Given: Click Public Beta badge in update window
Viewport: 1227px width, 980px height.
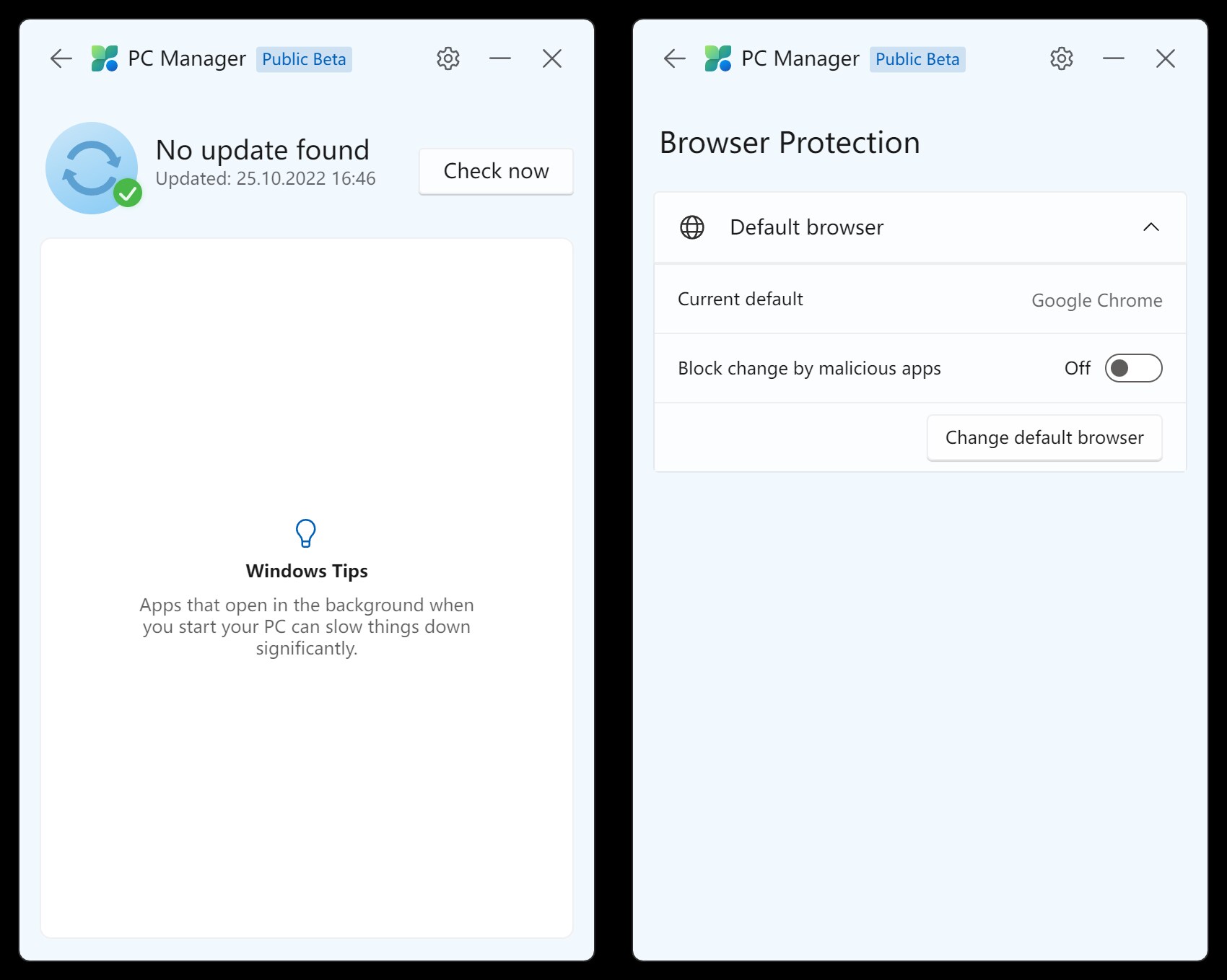Looking at the screenshot, I should [304, 59].
